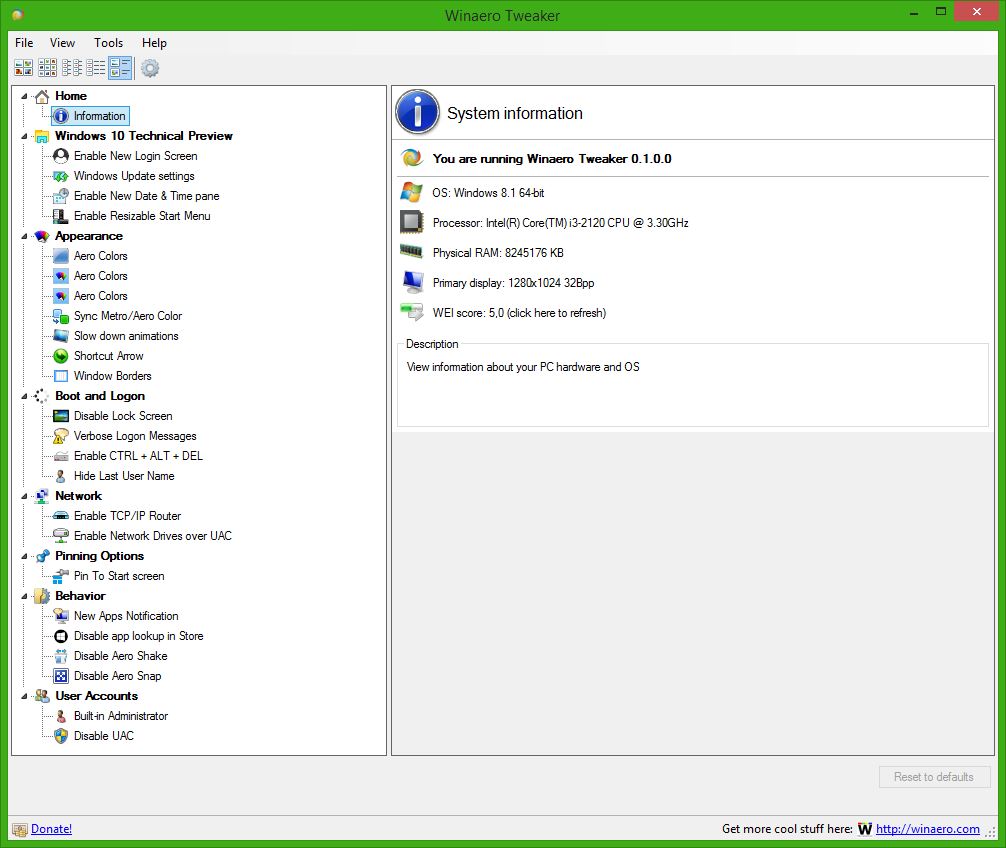
Task: Click the Reset to defaults button
Action: tap(934, 777)
